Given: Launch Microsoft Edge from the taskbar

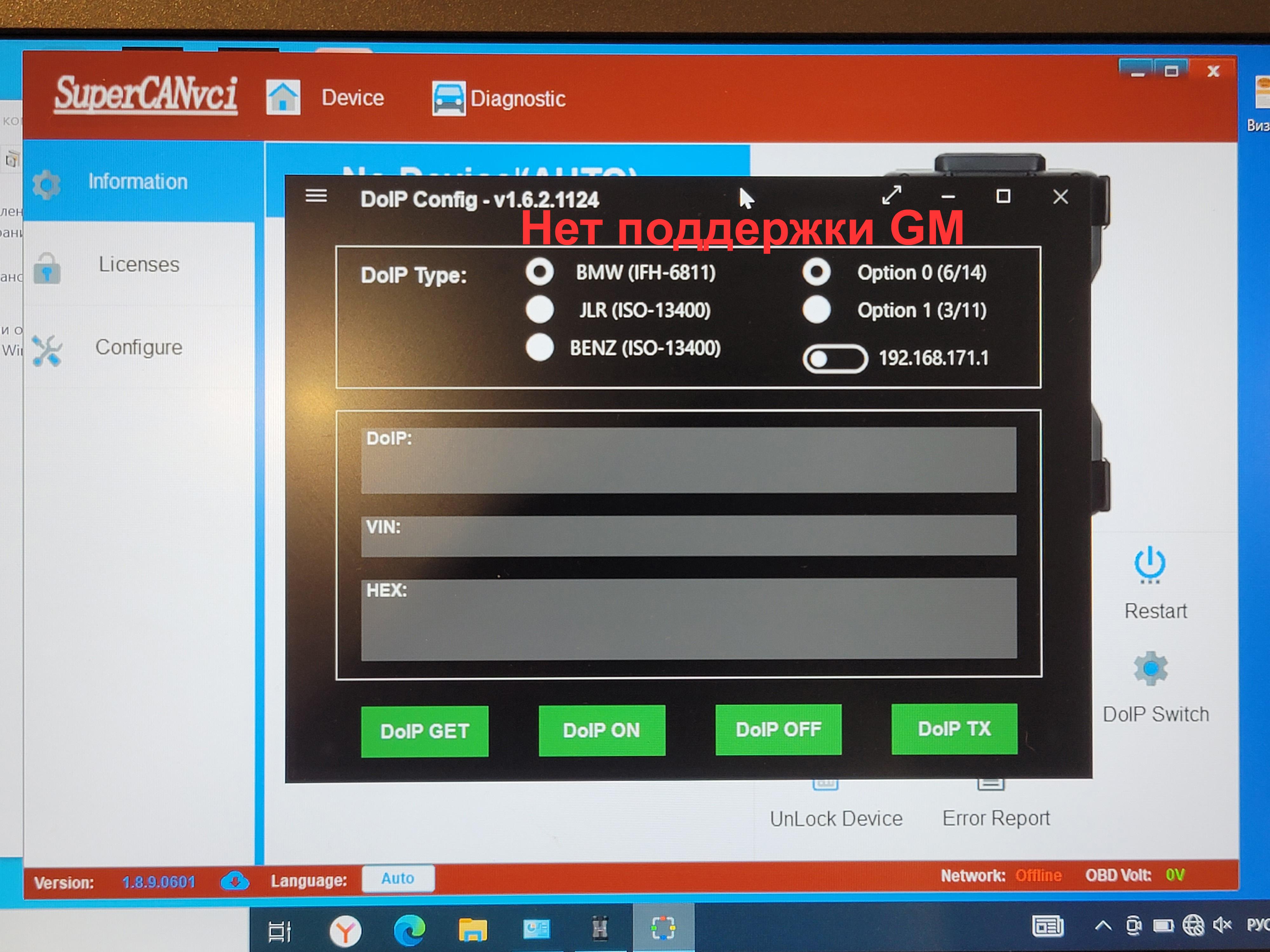Looking at the screenshot, I should pyautogui.click(x=409, y=929).
